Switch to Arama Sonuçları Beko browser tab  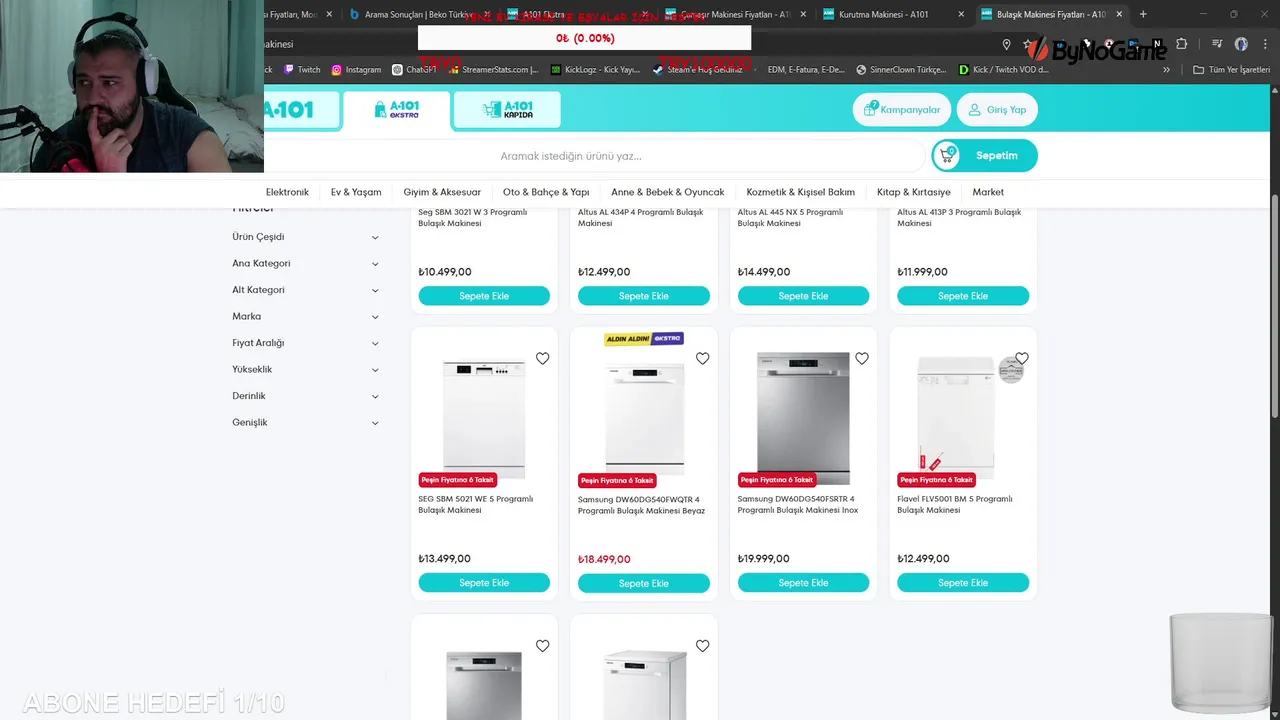[420, 14]
